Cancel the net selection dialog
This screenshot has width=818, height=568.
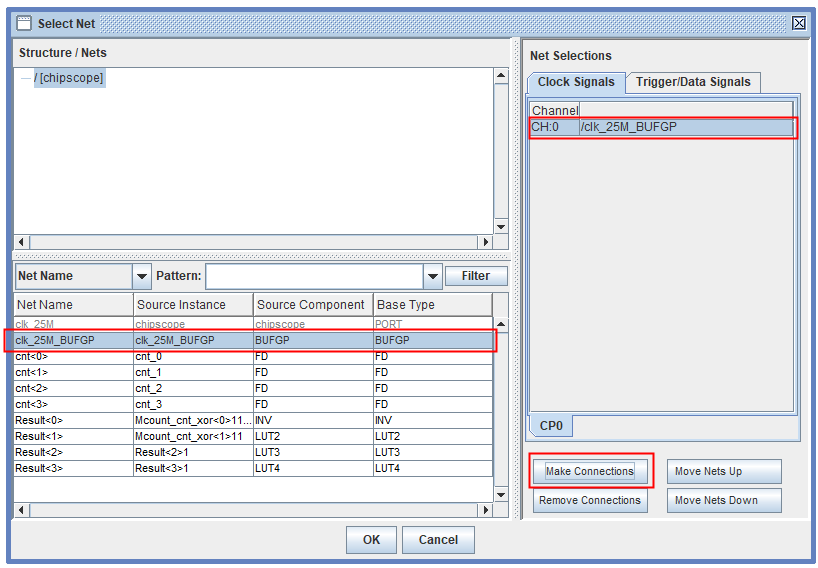click(438, 540)
